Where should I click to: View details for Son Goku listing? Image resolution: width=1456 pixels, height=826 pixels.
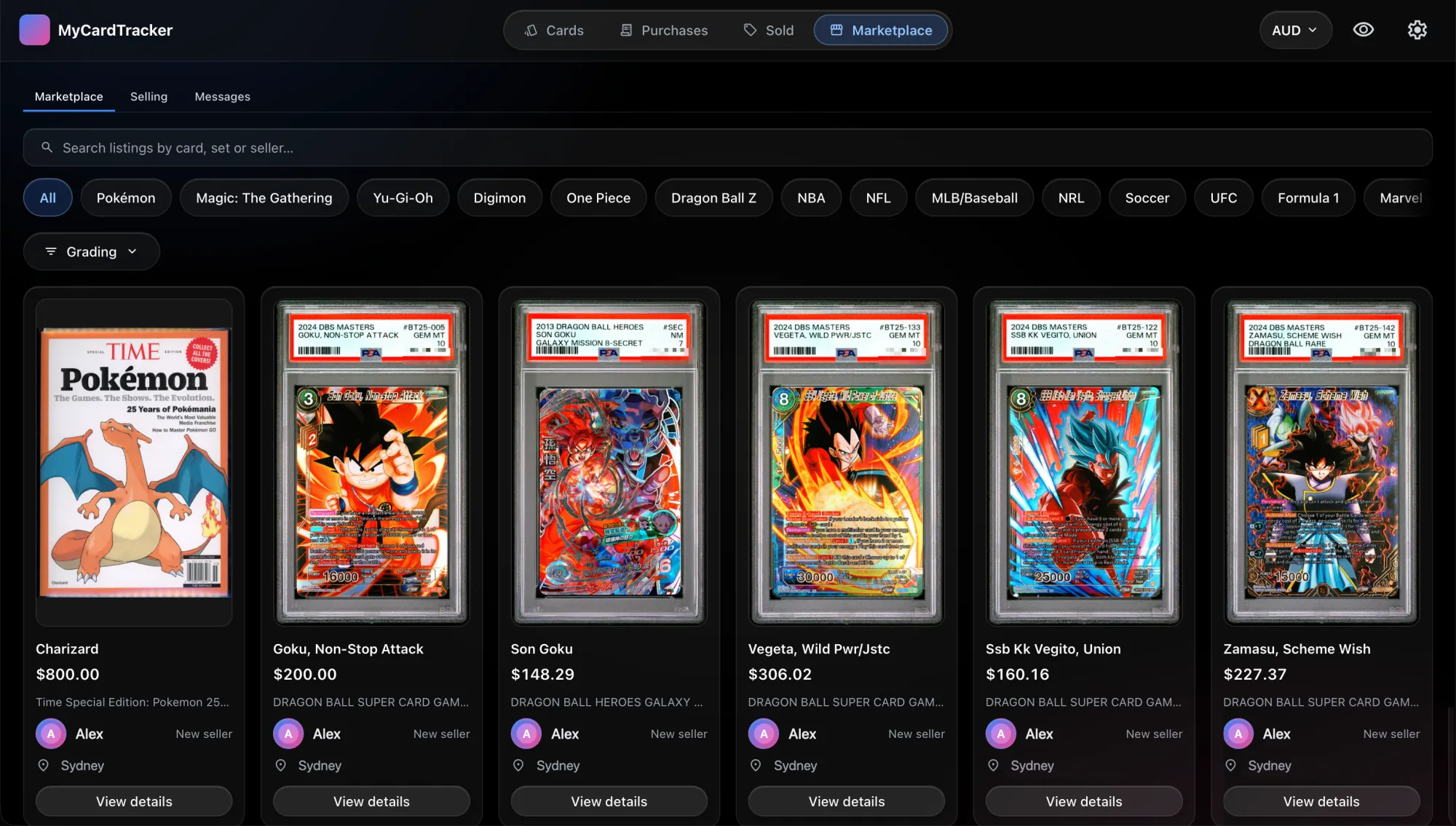coord(609,801)
